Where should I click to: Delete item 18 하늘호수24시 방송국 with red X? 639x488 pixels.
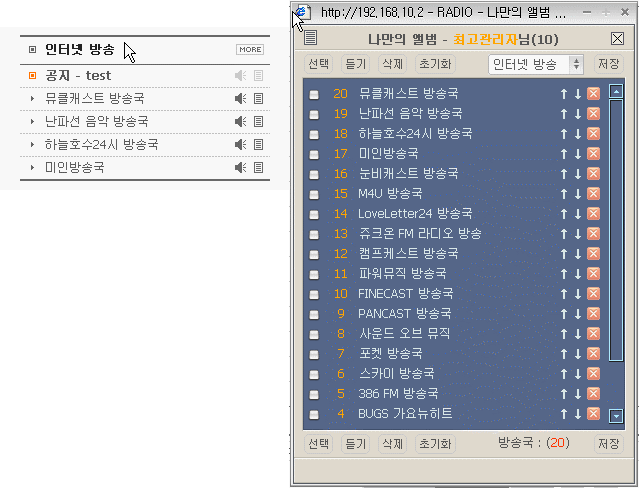[x=593, y=133]
